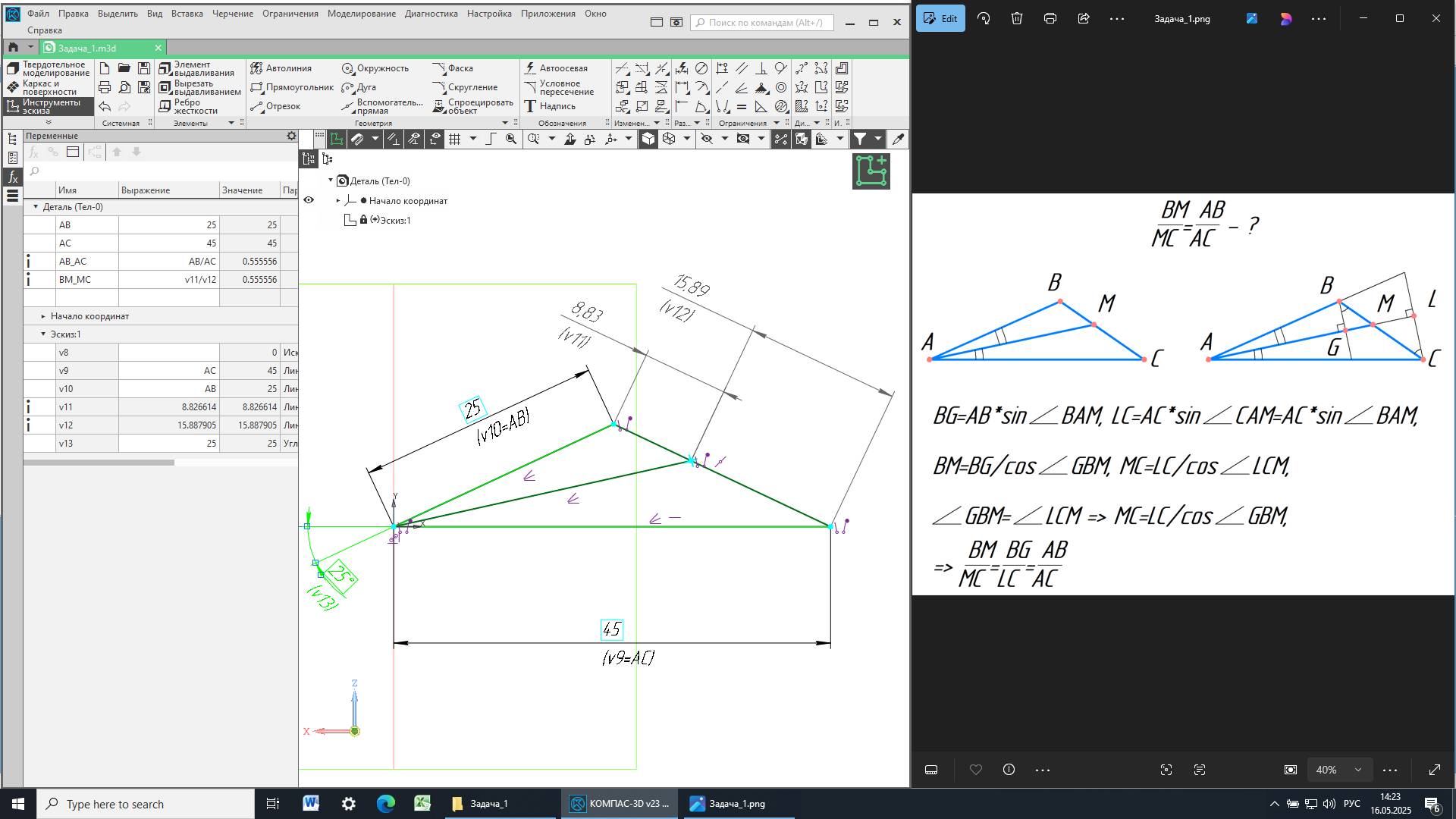This screenshot has width=1456, height=819.
Task: Select Твердотельное моделирование toolbar set
Action: pyautogui.click(x=49, y=69)
